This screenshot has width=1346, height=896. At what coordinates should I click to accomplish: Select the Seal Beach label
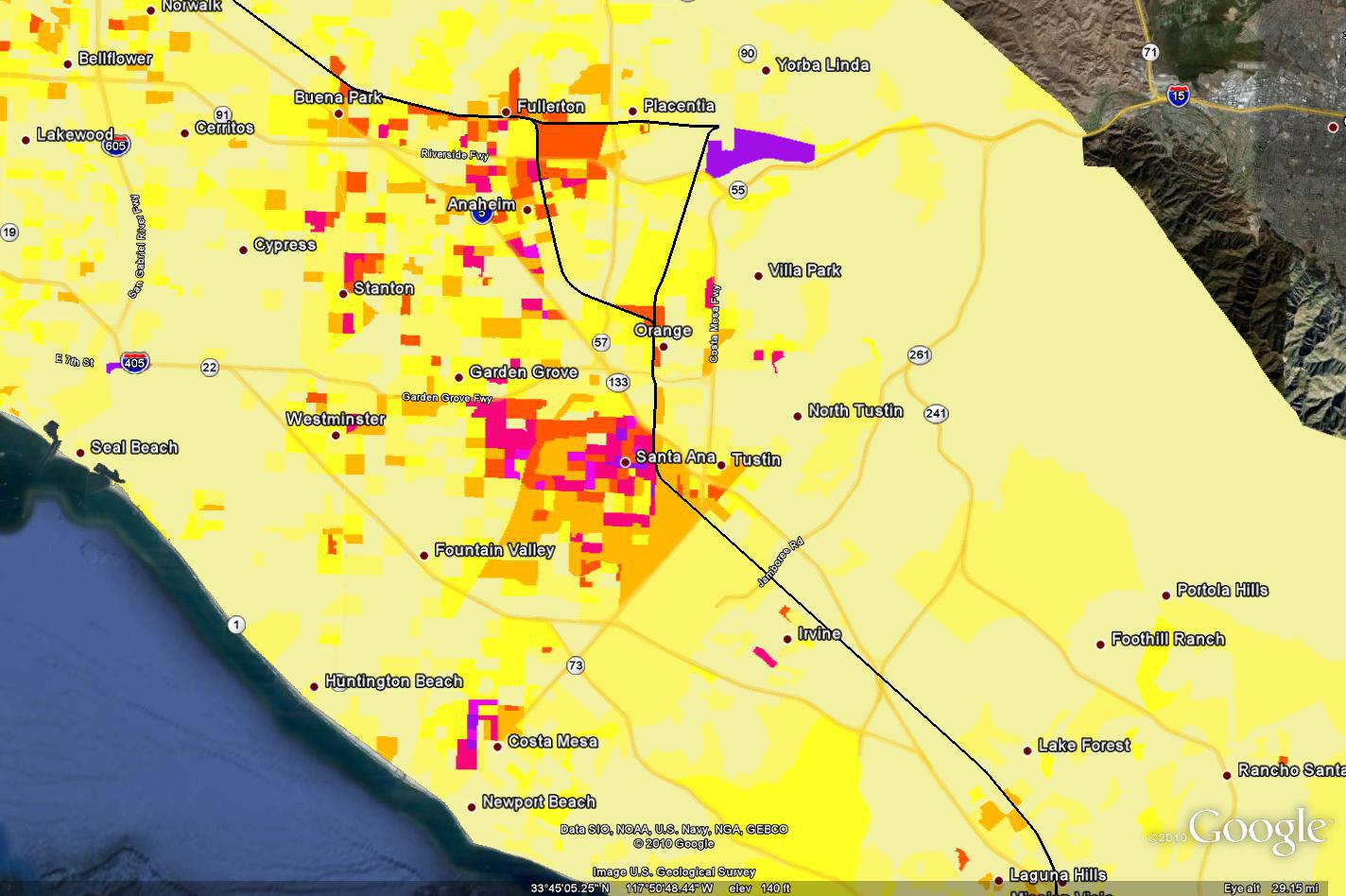pos(133,448)
